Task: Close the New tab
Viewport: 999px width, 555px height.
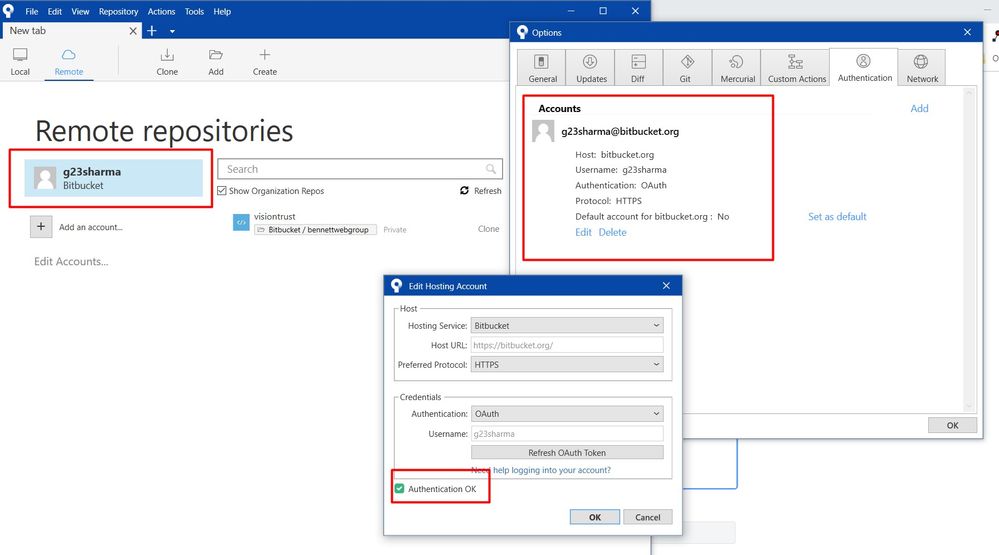Action: [x=133, y=31]
